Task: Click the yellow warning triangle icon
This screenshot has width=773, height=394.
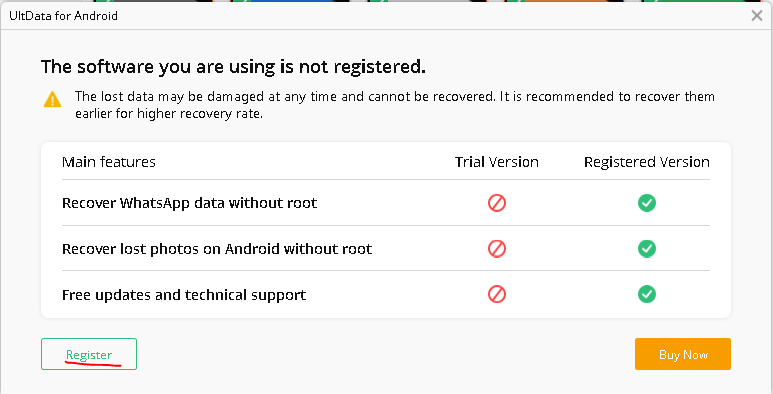Action: pos(52,99)
